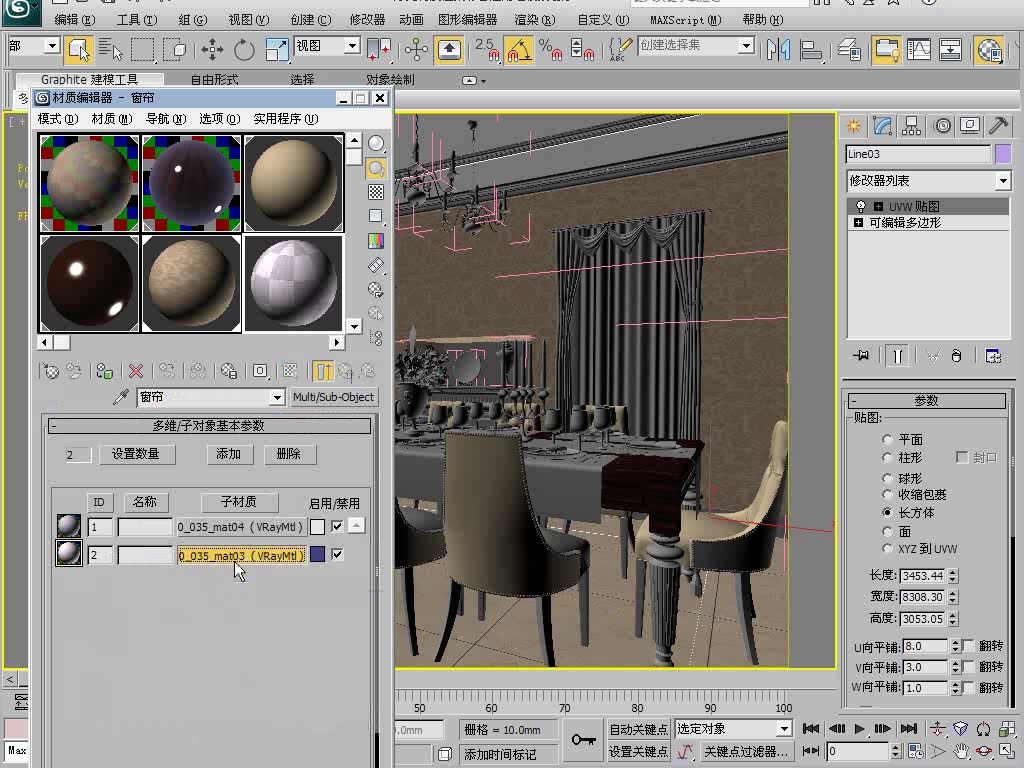Click the blue color swatch for material ID 2
The width and height of the screenshot is (1024, 768).
[317, 554]
